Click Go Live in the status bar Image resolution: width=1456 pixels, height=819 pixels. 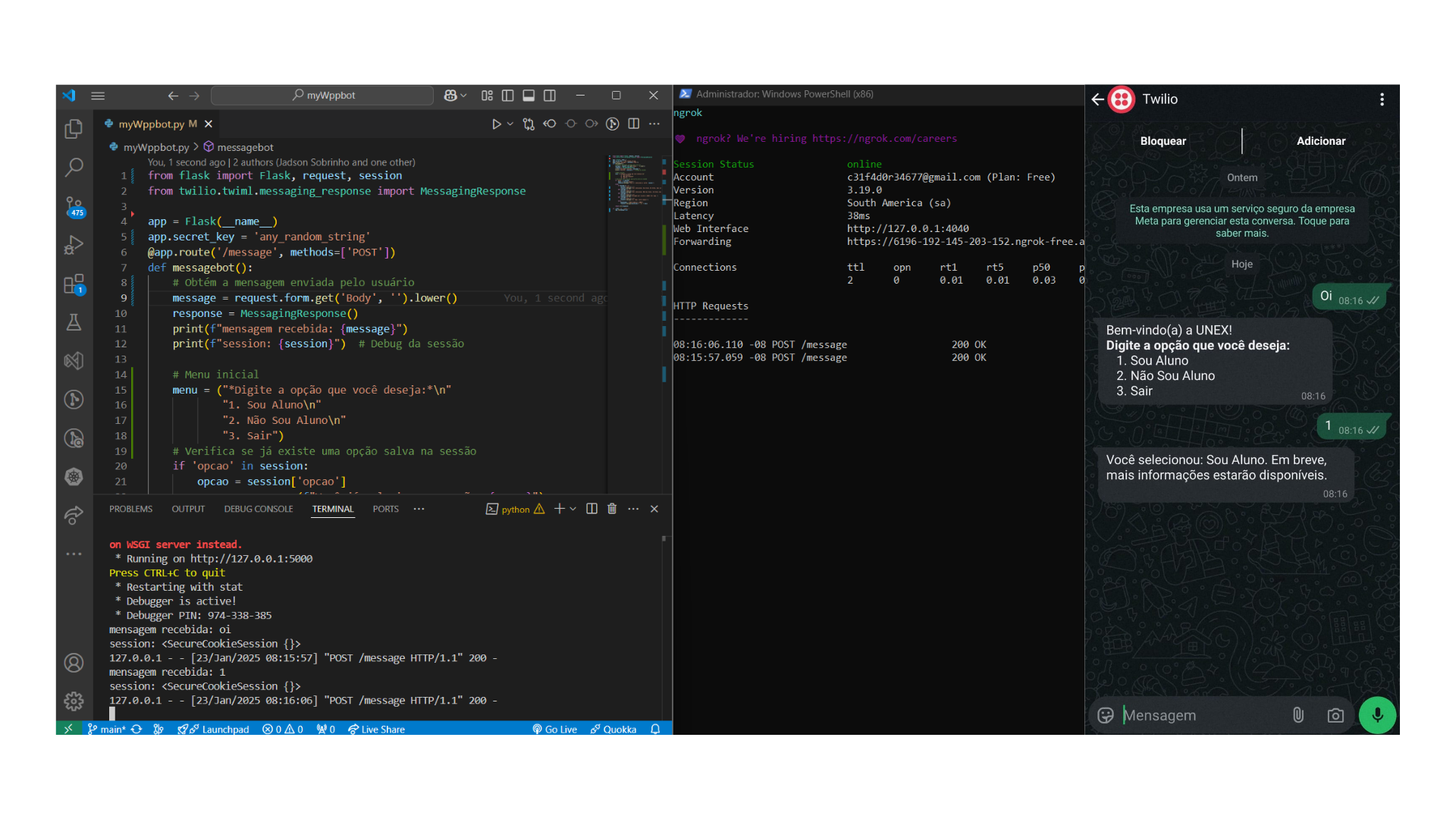pyautogui.click(x=554, y=730)
